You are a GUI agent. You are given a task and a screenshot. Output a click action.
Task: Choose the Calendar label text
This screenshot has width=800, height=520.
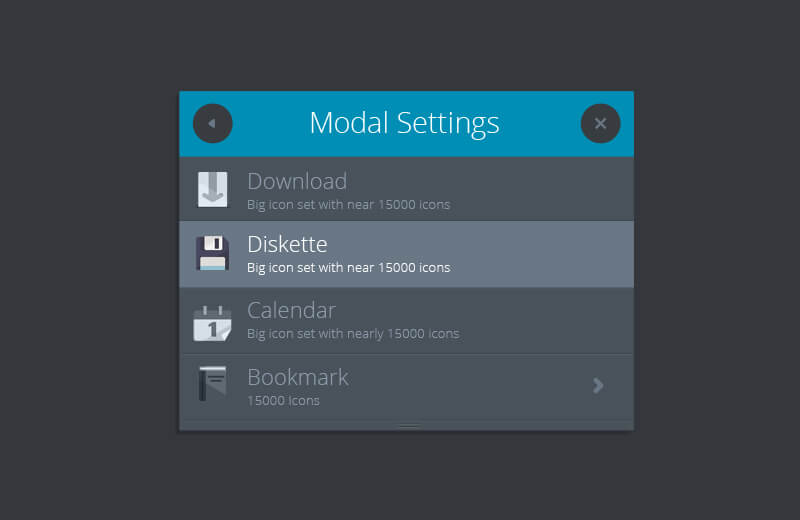[291, 310]
